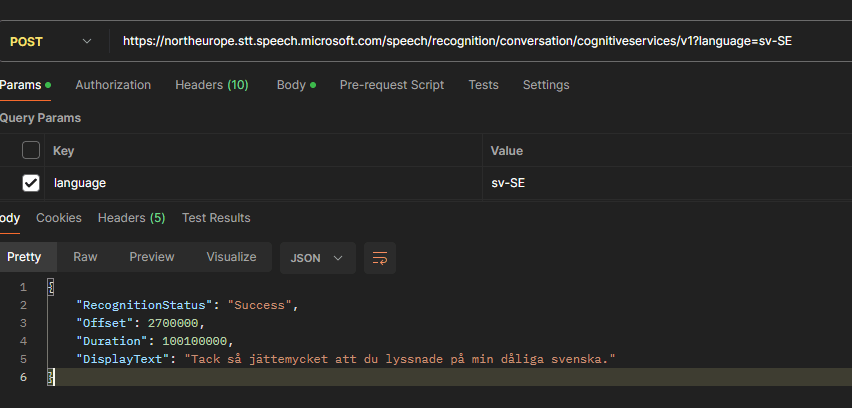Select the Preview response view
852x408 pixels.
click(x=151, y=257)
